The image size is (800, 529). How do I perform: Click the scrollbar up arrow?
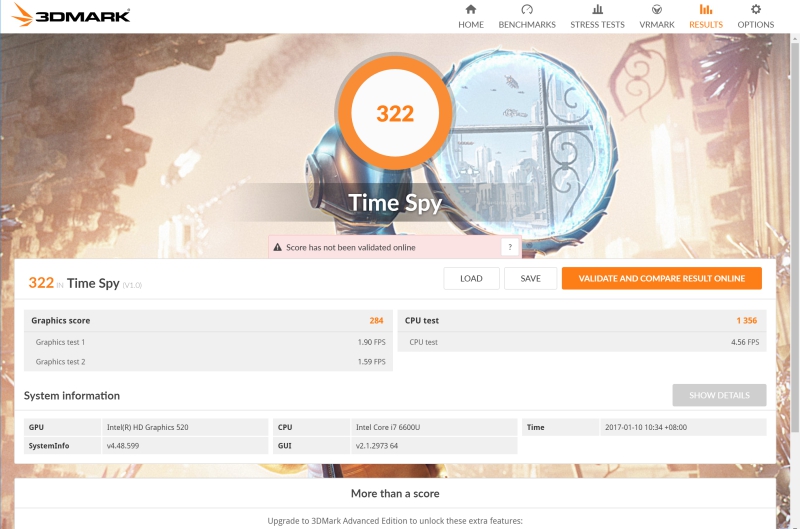pyautogui.click(x=795, y=38)
